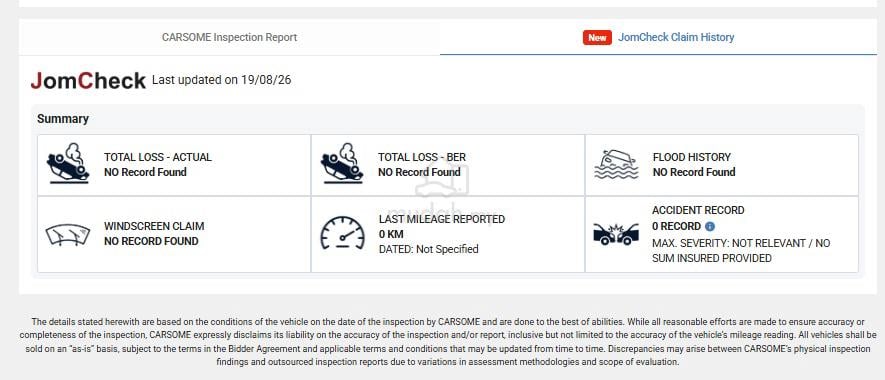Click 'DATED: Not Specified' text

[x=428, y=249]
